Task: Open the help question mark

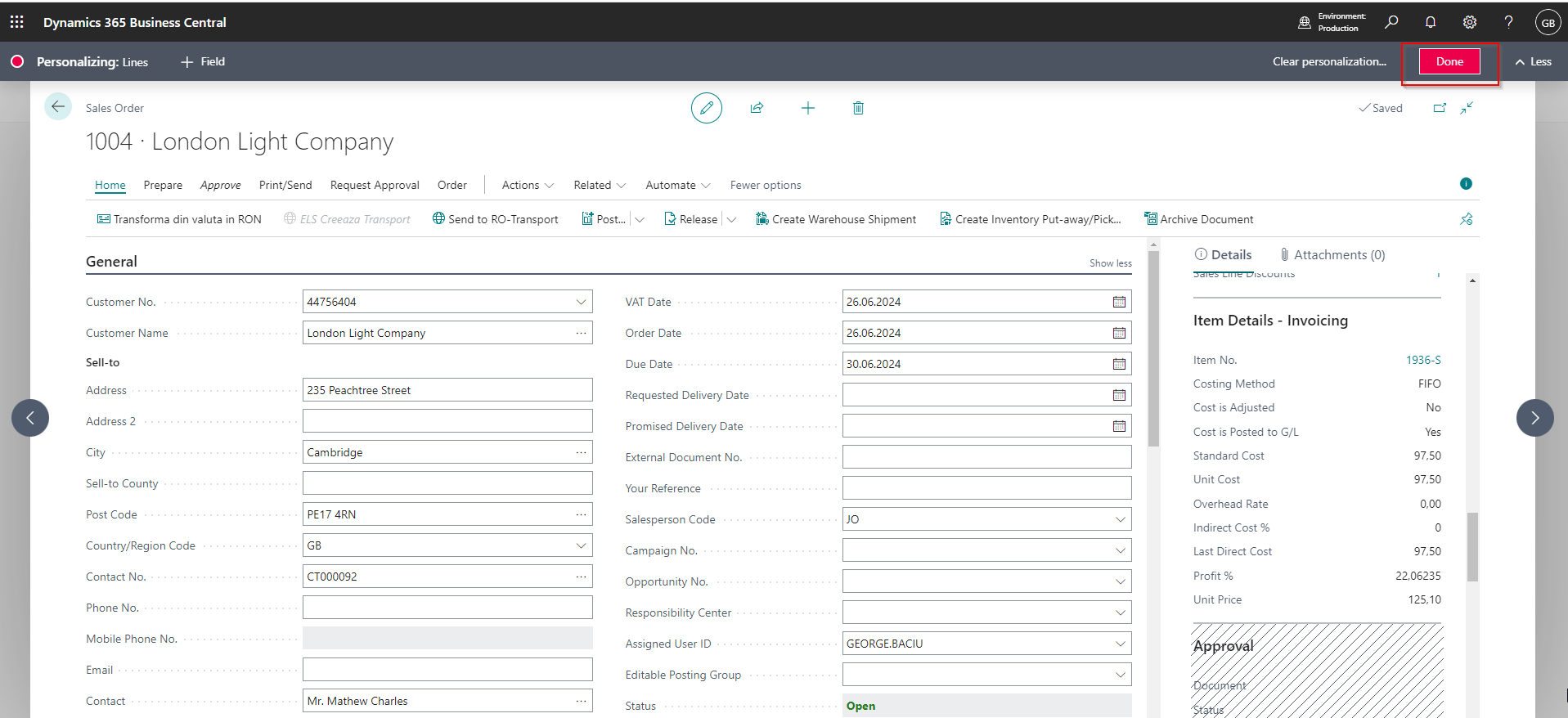Action: 1509,22
